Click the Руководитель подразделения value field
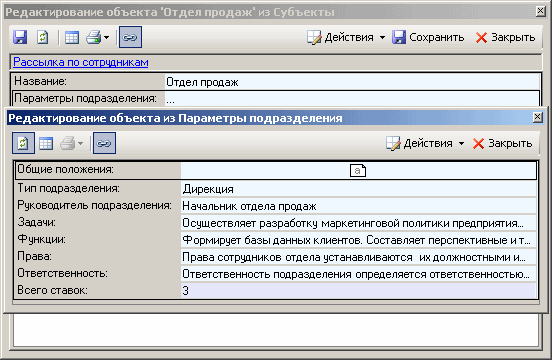This screenshot has width=552, height=360. (358, 206)
